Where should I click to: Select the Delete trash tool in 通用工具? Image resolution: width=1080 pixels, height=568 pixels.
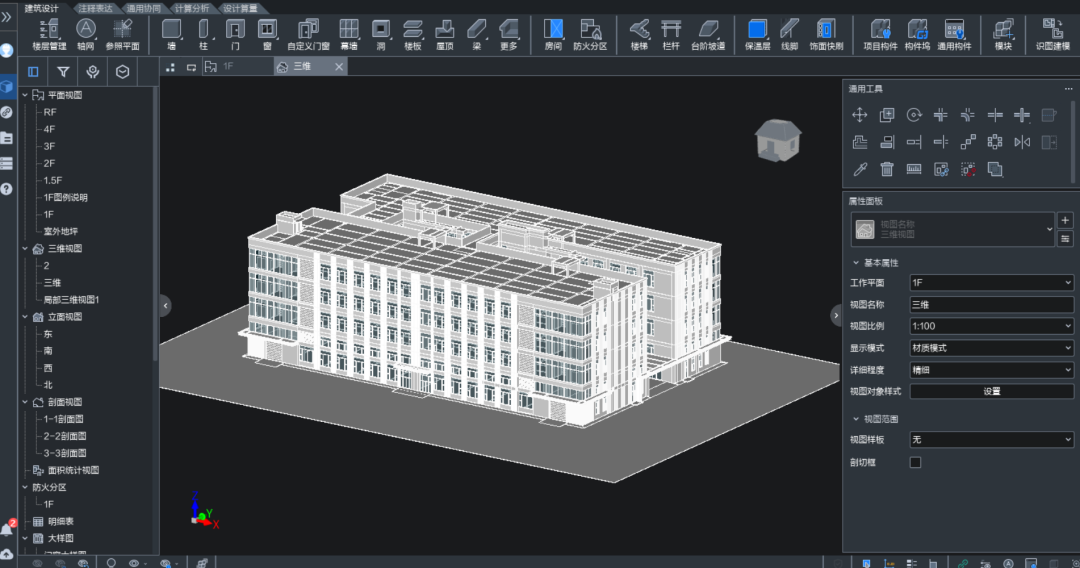click(887, 169)
